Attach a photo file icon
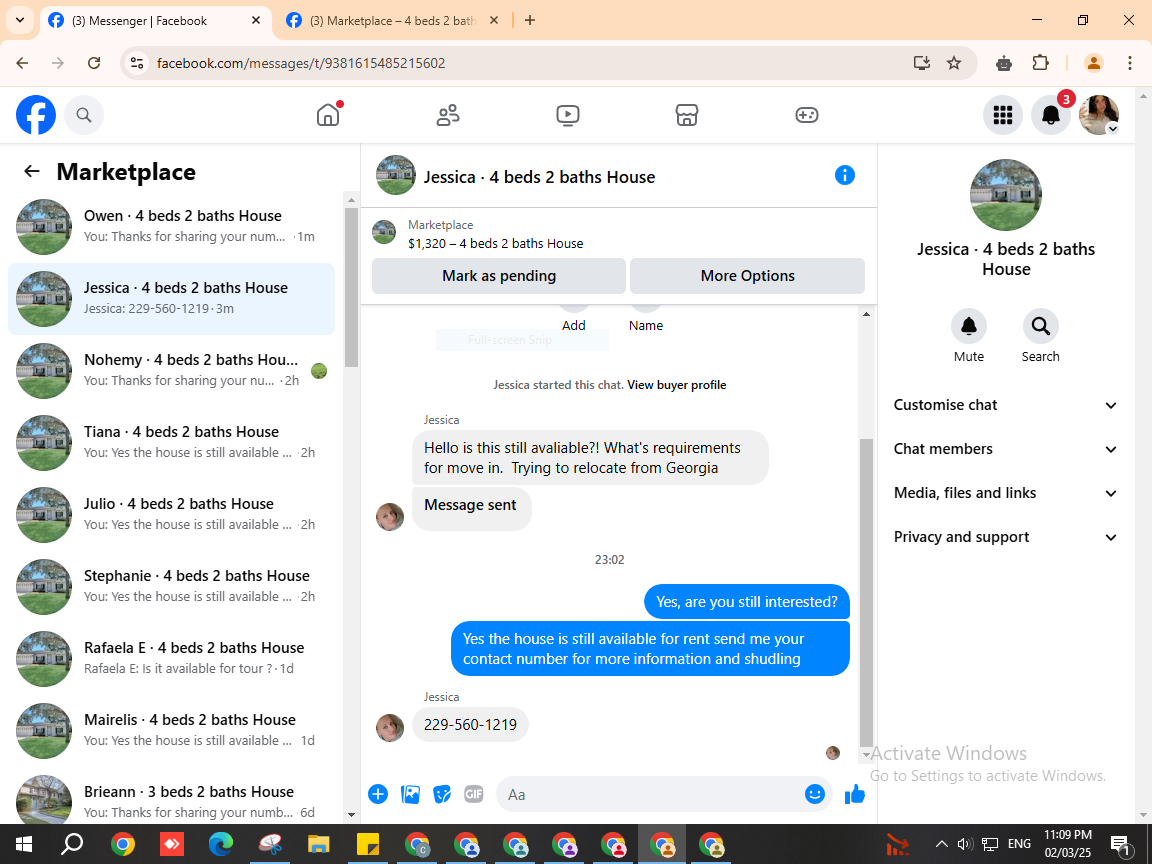 [410, 794]
